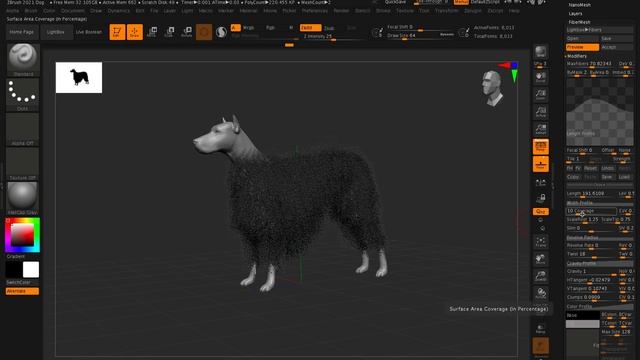Click the Gizmo 3D orange icon
This screenshot has height=360, width=640.
[x=204, y=32]
